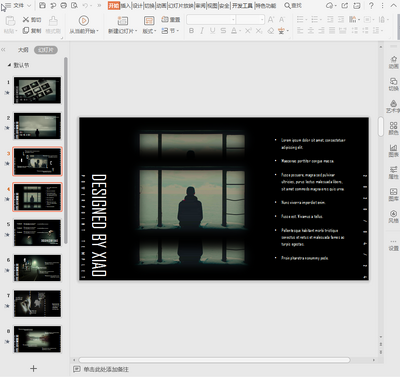Toggle align text left
400x377 pixels.
300,31
